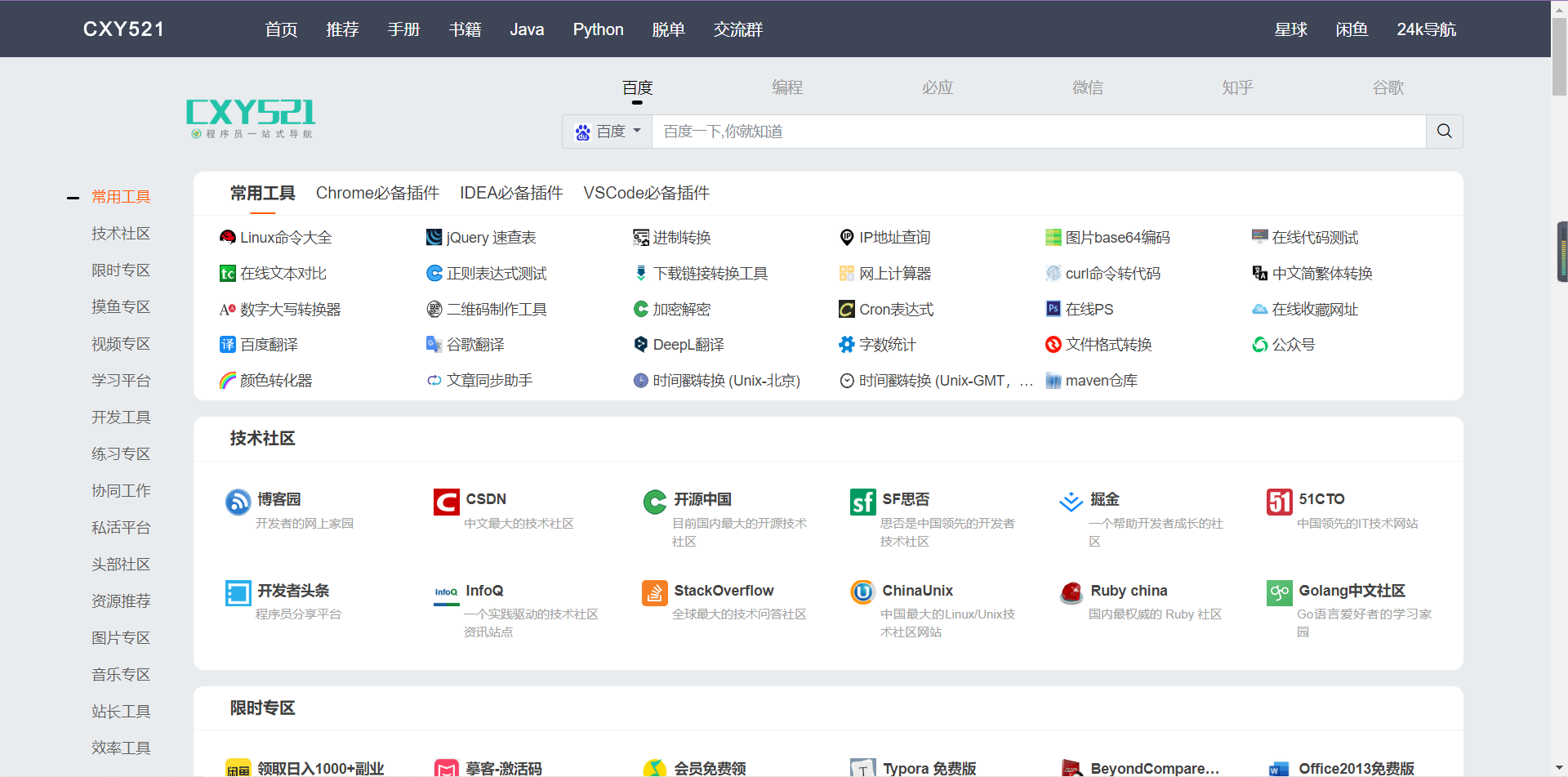This screenshot has height=777, width=1568.
Task: Click the 在线PS Photoshop icon
Action: point(1053,309)
